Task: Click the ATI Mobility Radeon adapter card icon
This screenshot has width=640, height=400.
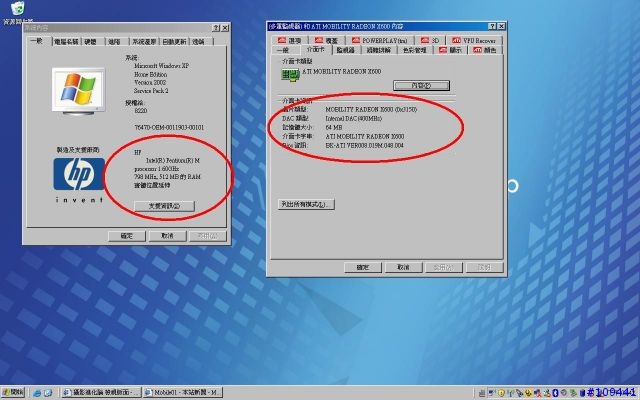Action: click(x=290, y=75)
